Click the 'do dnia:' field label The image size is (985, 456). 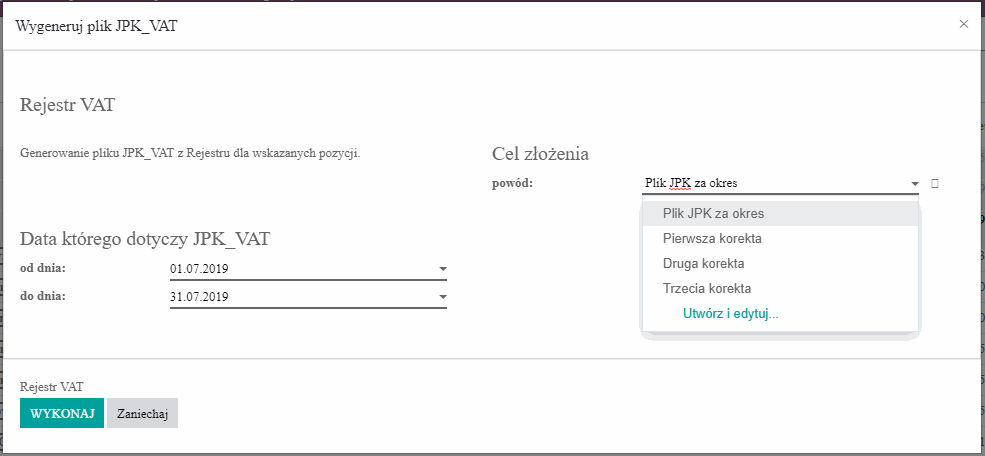(42, 297)
